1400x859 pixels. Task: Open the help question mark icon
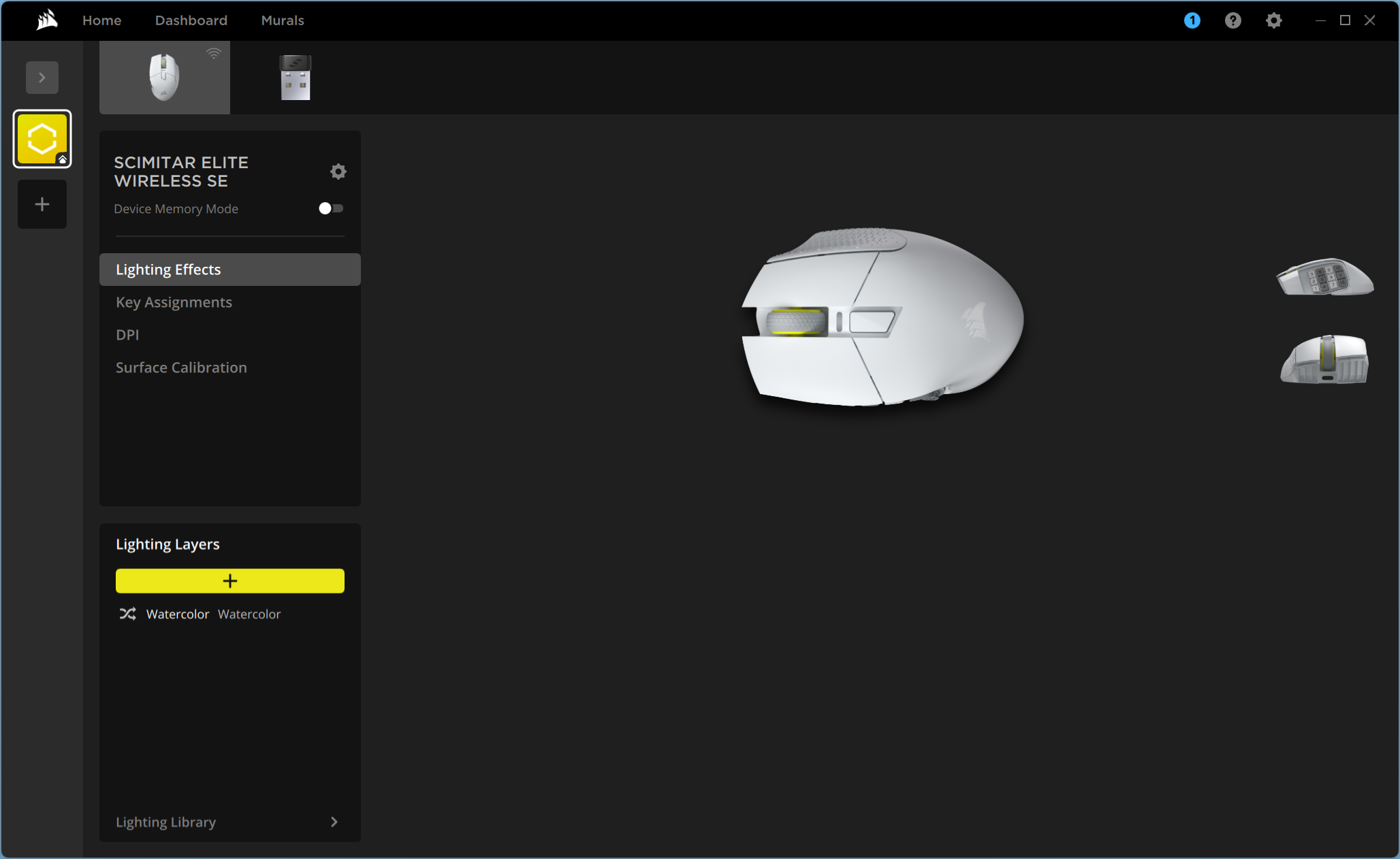(1232, 20)
